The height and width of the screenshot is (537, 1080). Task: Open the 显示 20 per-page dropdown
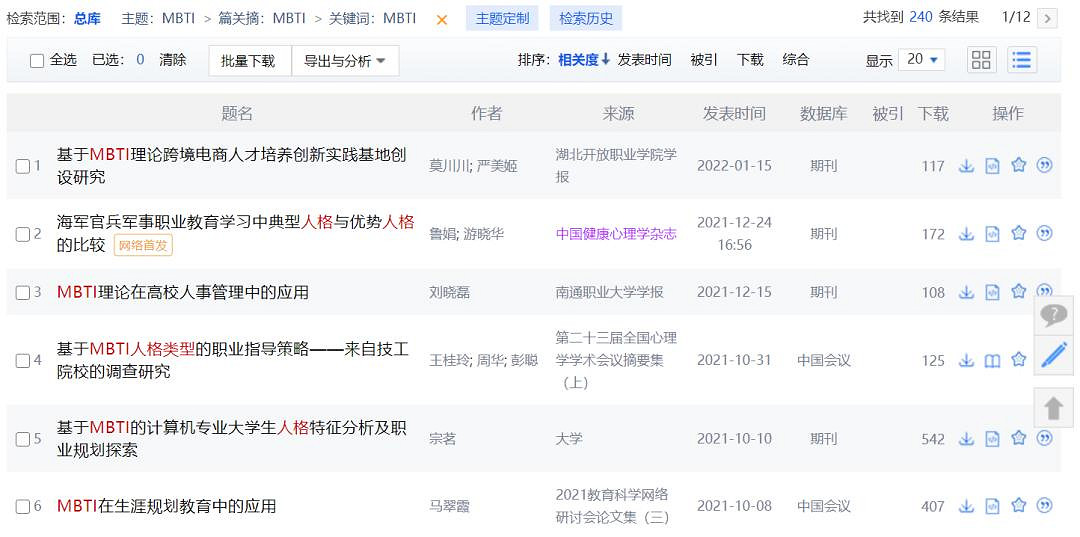pyautogui.click(x=921, y=60)
